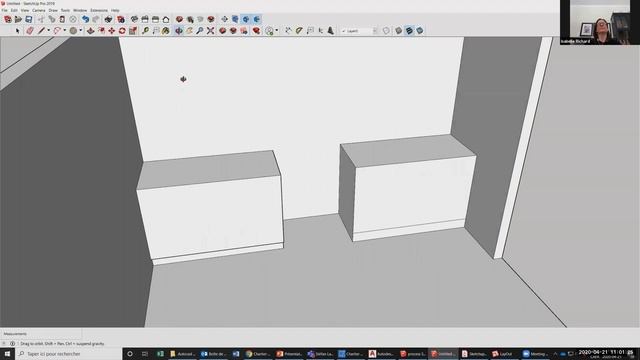Open the View menu

25,10
